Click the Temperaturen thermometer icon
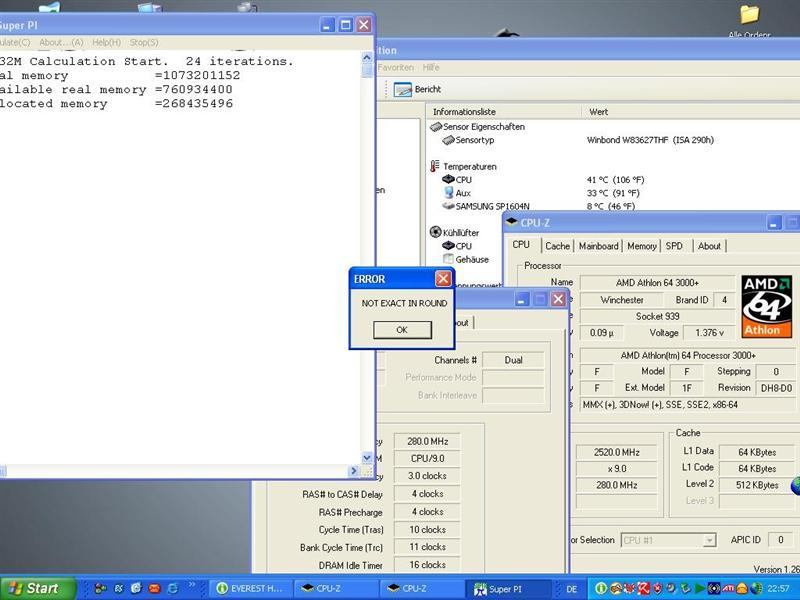This screenshot has height=600, width=800. point(435,166)
